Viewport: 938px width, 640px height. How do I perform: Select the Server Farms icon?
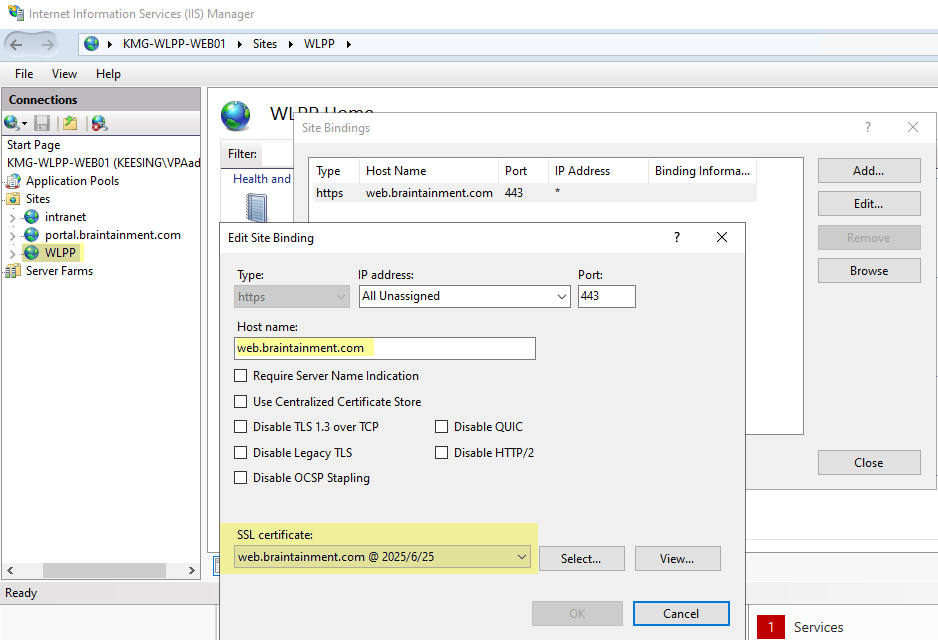[13, 271]
